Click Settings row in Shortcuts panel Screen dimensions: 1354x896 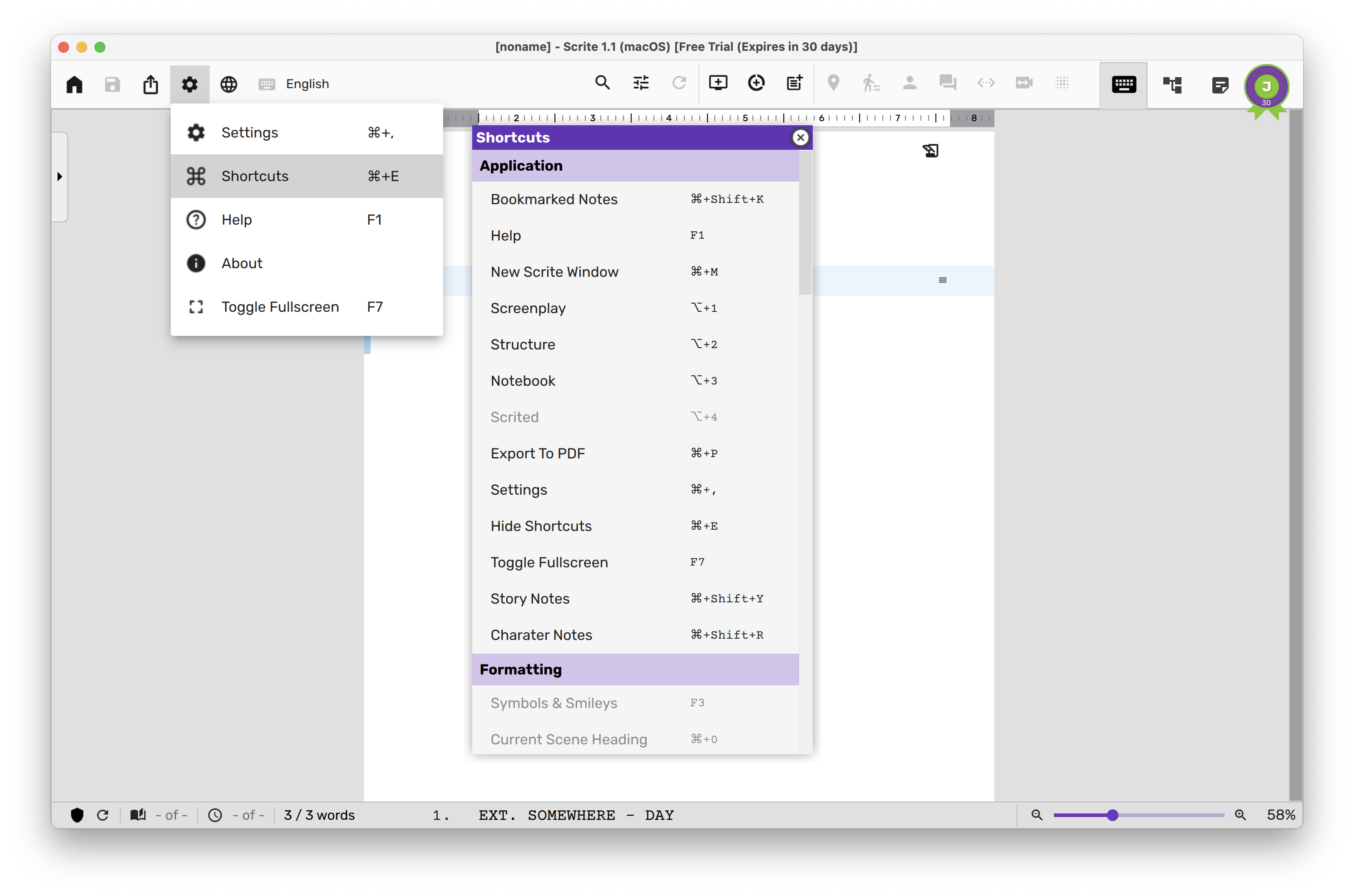pos(635,490)
